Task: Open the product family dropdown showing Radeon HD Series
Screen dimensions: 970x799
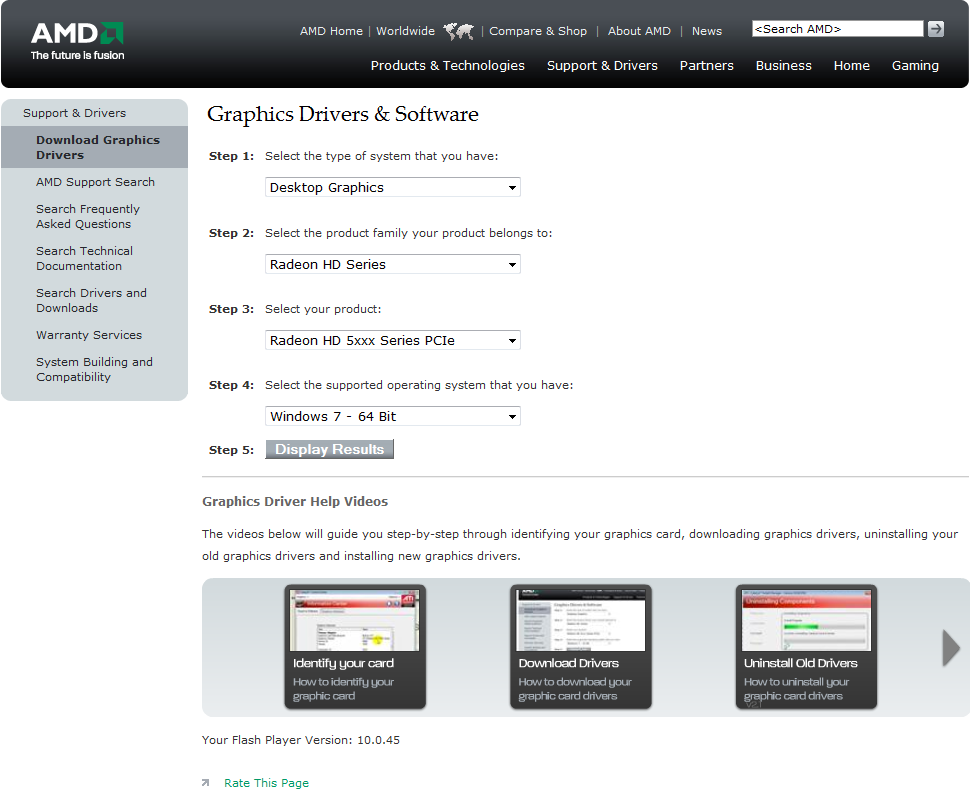Action: point(393,264)
